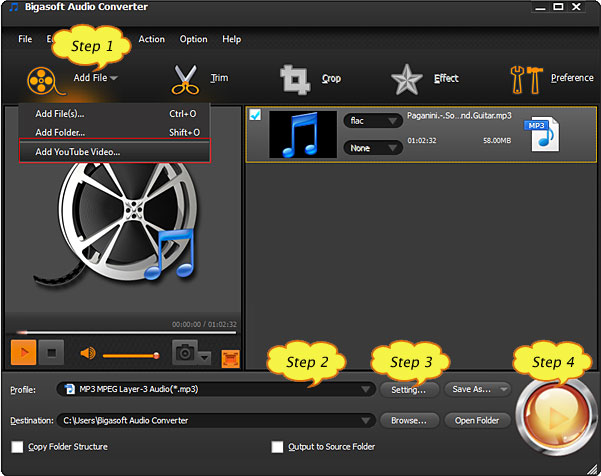Click the orange full screen icon
This screenshot has width=601, height=476.
230,359
